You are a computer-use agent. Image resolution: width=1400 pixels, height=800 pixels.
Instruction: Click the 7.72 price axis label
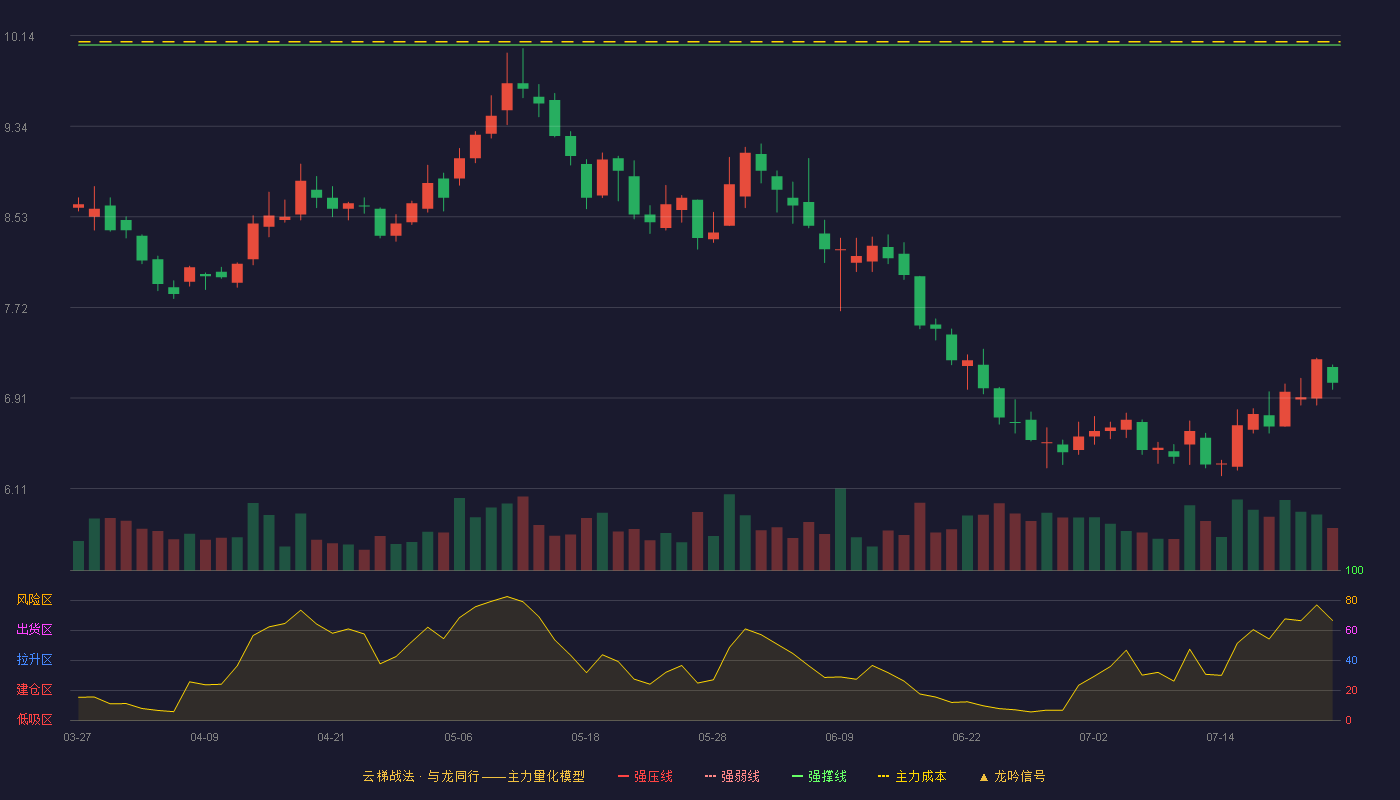tap(16, 309)
